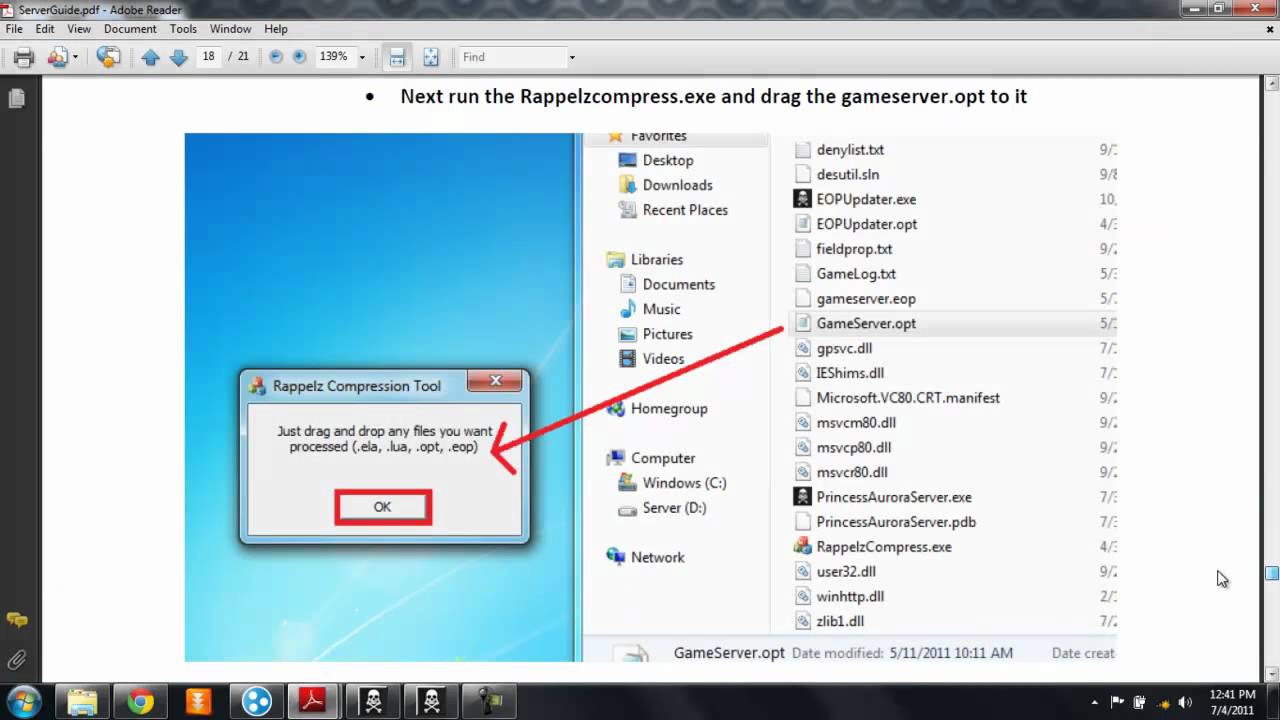Open the Collaborate sharing icon
The height and width of the screenshot is (720, 1280).
(107, 56)
